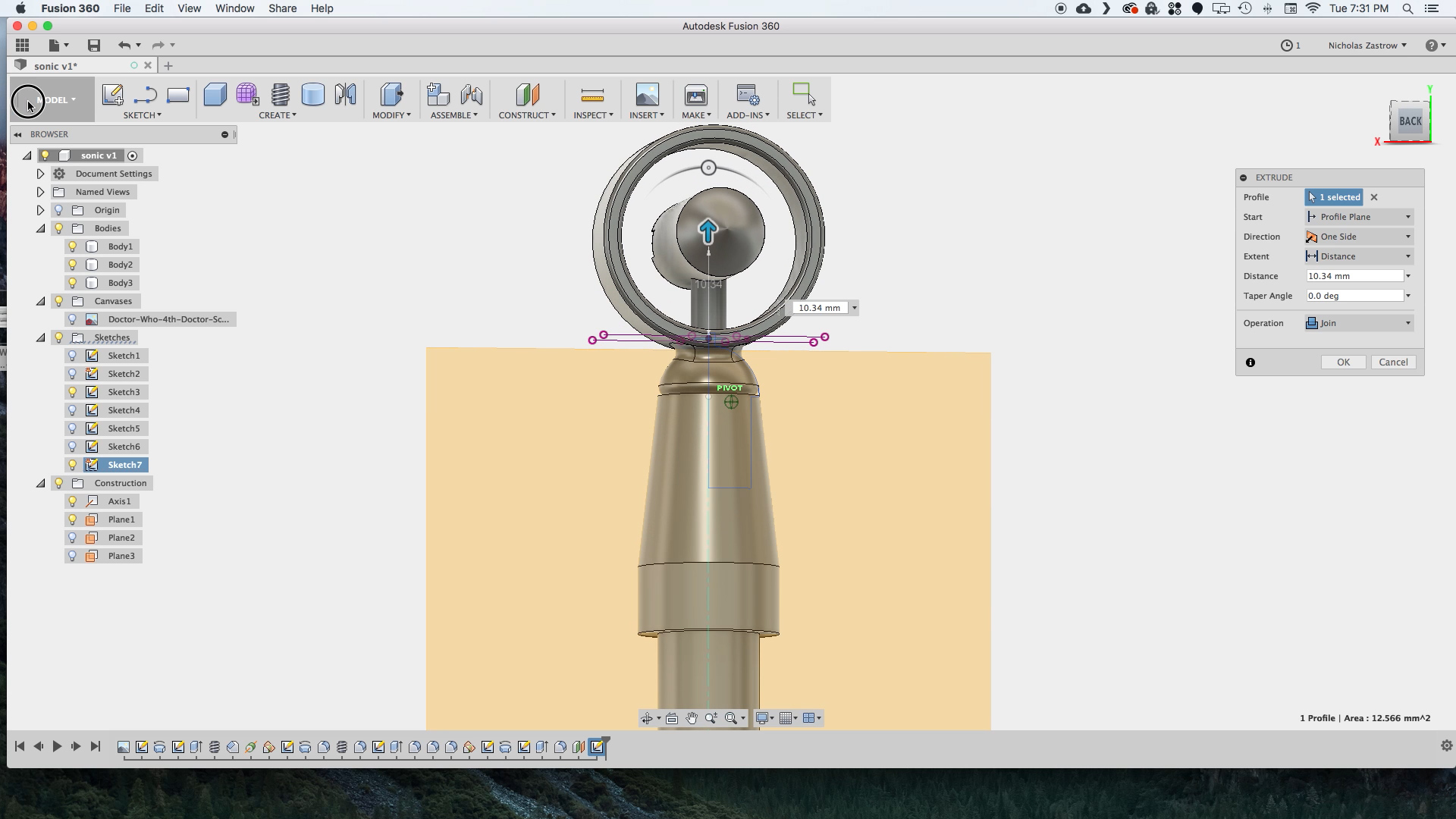Click the Box create tool icon
Viewport: 1456px width, 819px height.
pos(215,95)
